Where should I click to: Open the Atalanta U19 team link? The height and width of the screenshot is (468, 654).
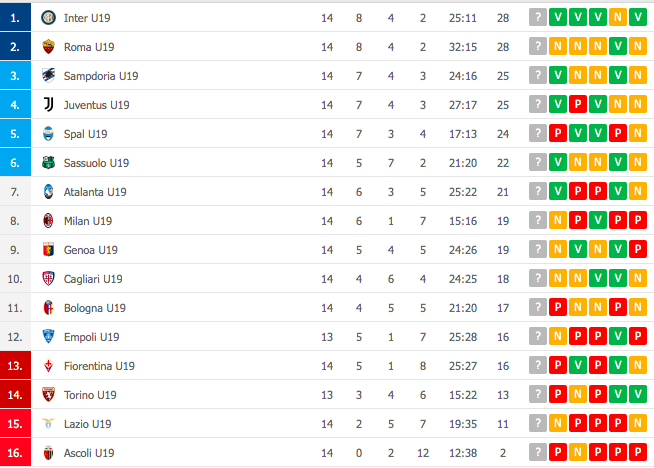click(x=95, y=192)
